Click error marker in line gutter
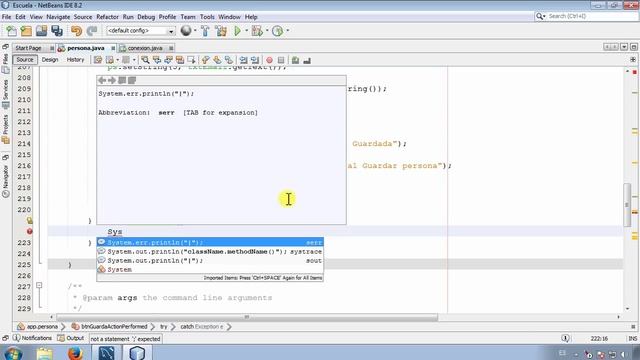640x360 pixels. pos(29,231)
